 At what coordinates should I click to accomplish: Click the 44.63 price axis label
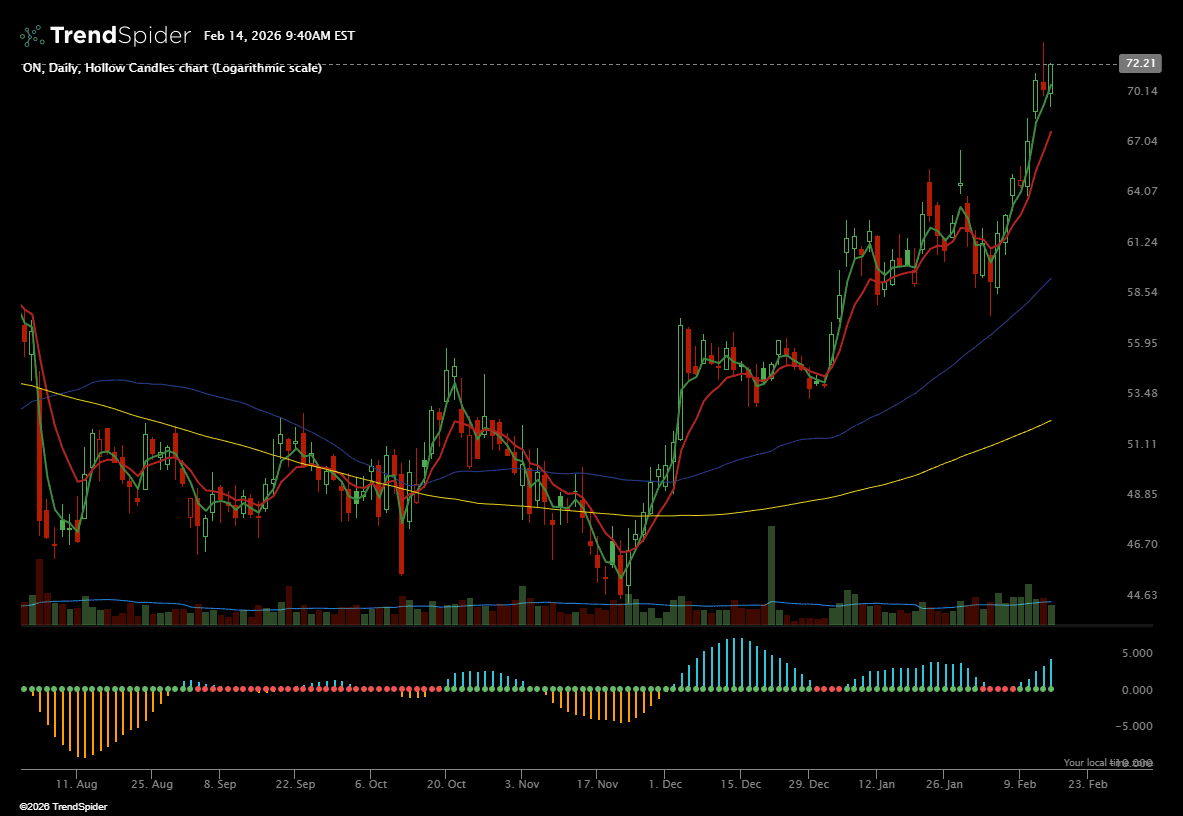[1141, 595]
